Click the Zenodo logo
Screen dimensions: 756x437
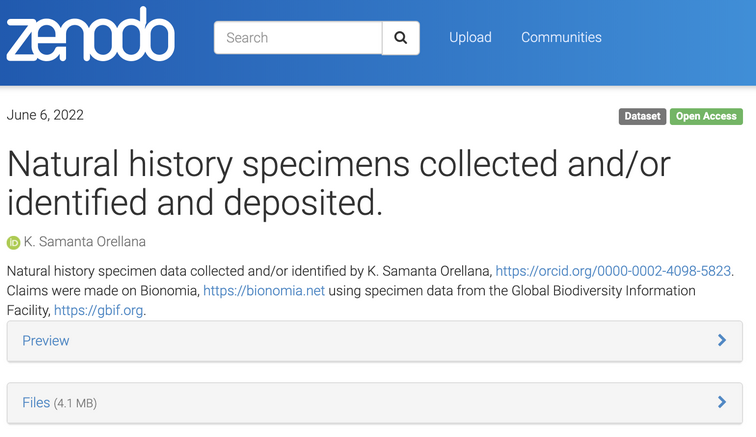pyautogui.click(x=90, y=36)
